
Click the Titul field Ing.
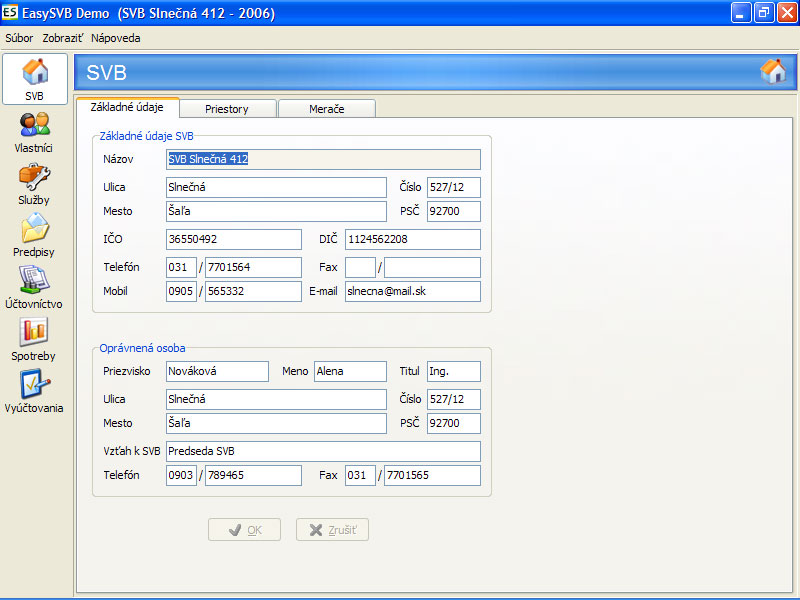pyautogui.click(x=454, y=371)
